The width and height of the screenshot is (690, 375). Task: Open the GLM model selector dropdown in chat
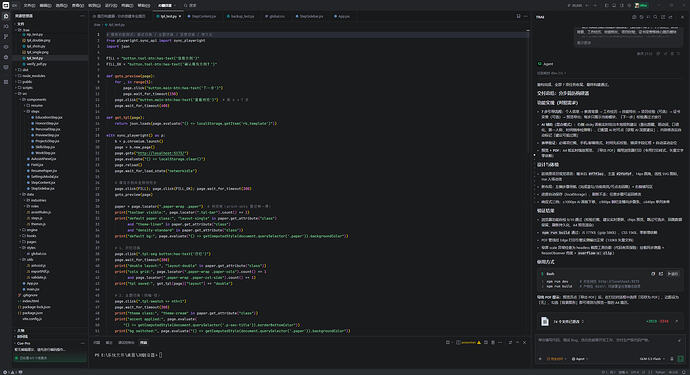[x=652, y=359]
